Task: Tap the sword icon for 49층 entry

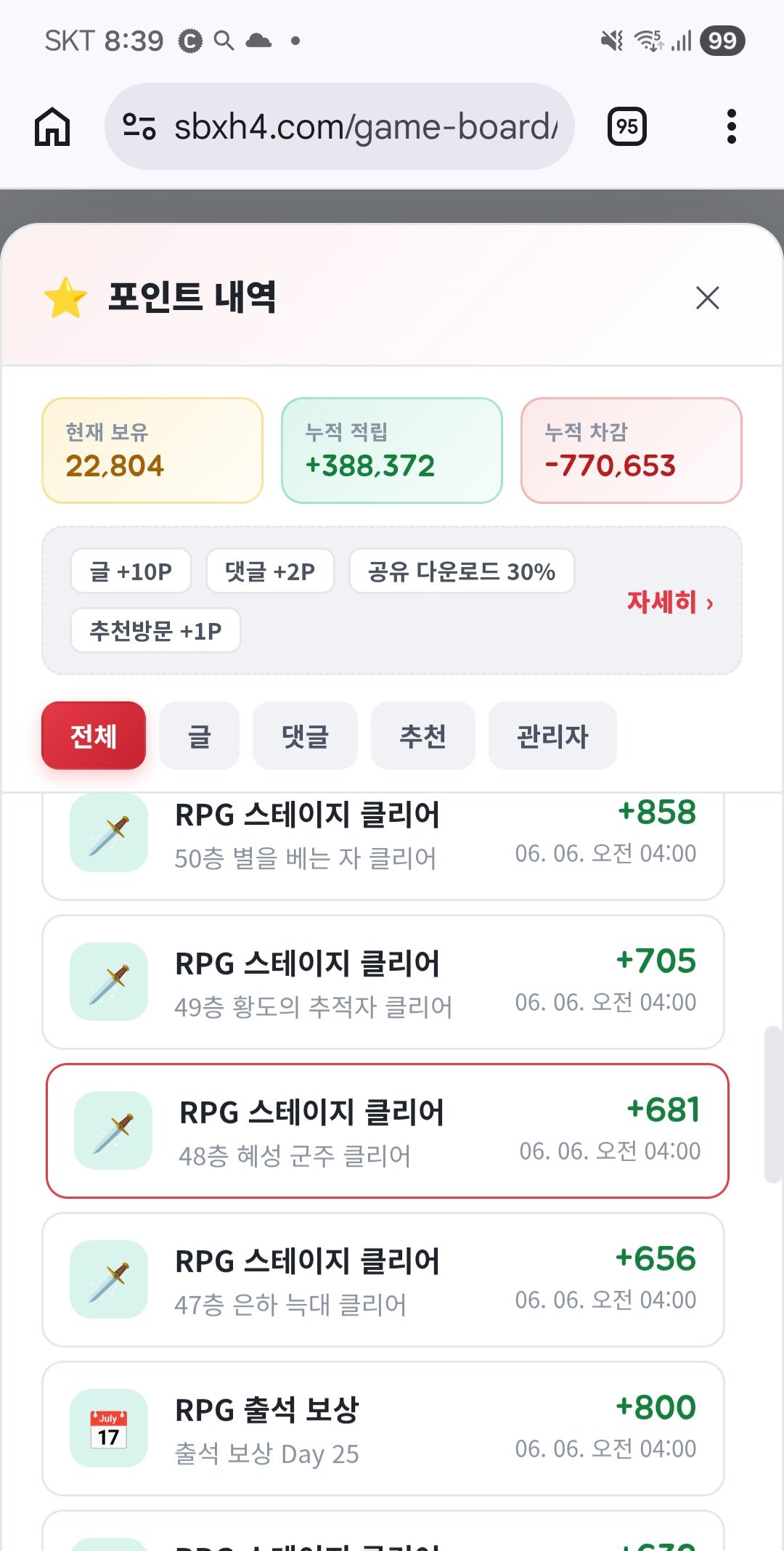Action: [x=109, y=982]
